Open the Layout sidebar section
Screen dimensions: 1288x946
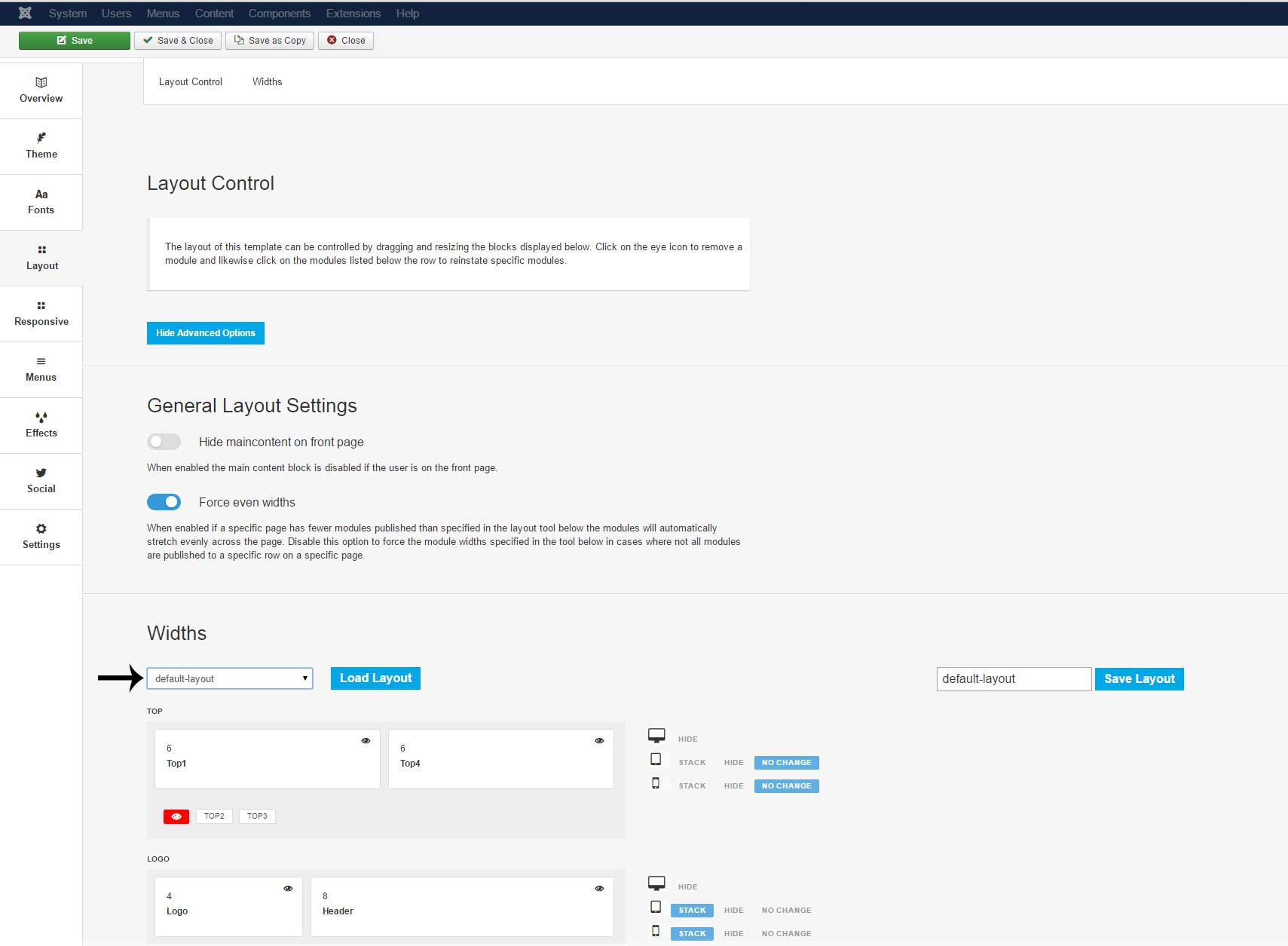tap(41, 258)
